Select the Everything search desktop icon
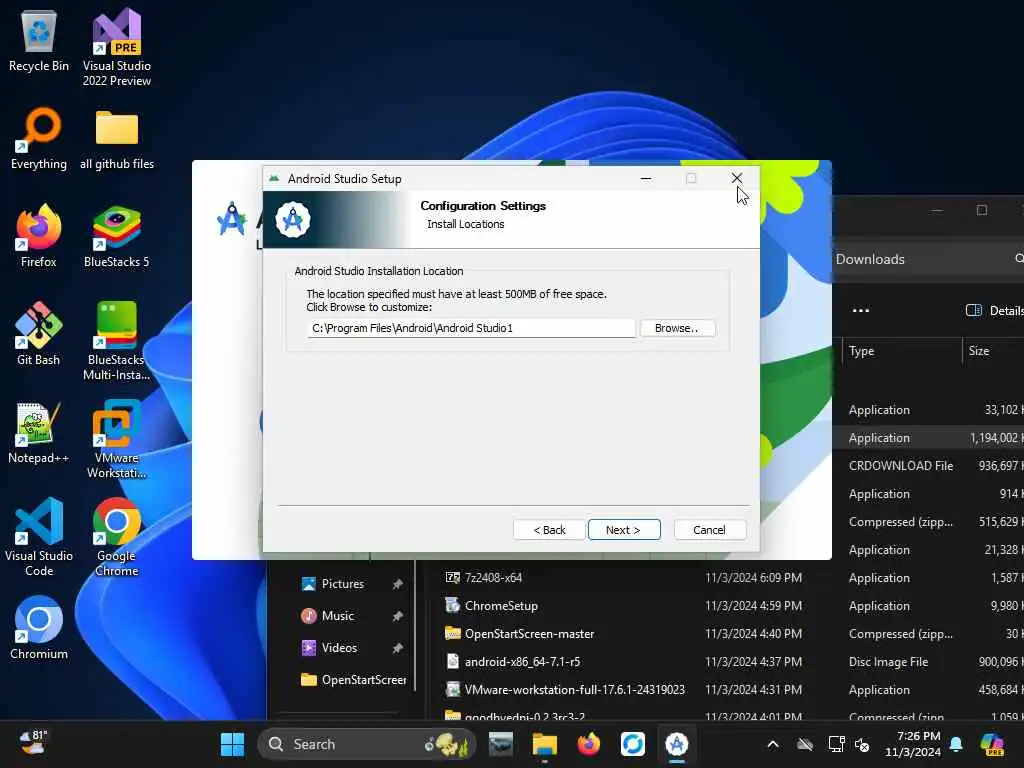1024x768 pixels. (39, 138)
